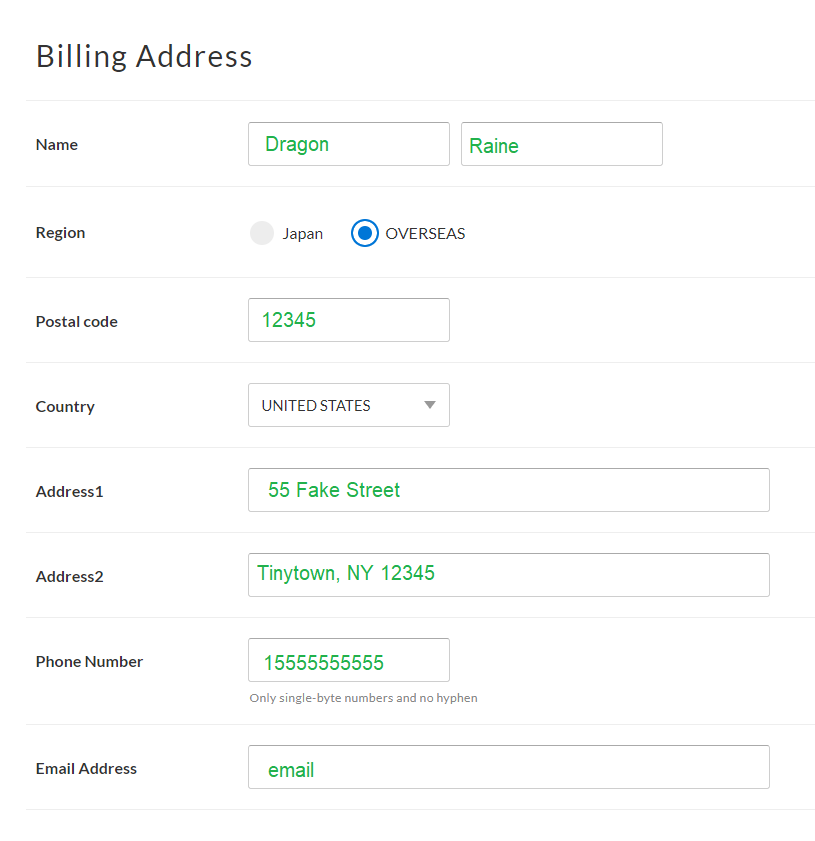Click the Name field label
Image resolution: width=815 pixels, height=841 pixels.
[57, 144]
